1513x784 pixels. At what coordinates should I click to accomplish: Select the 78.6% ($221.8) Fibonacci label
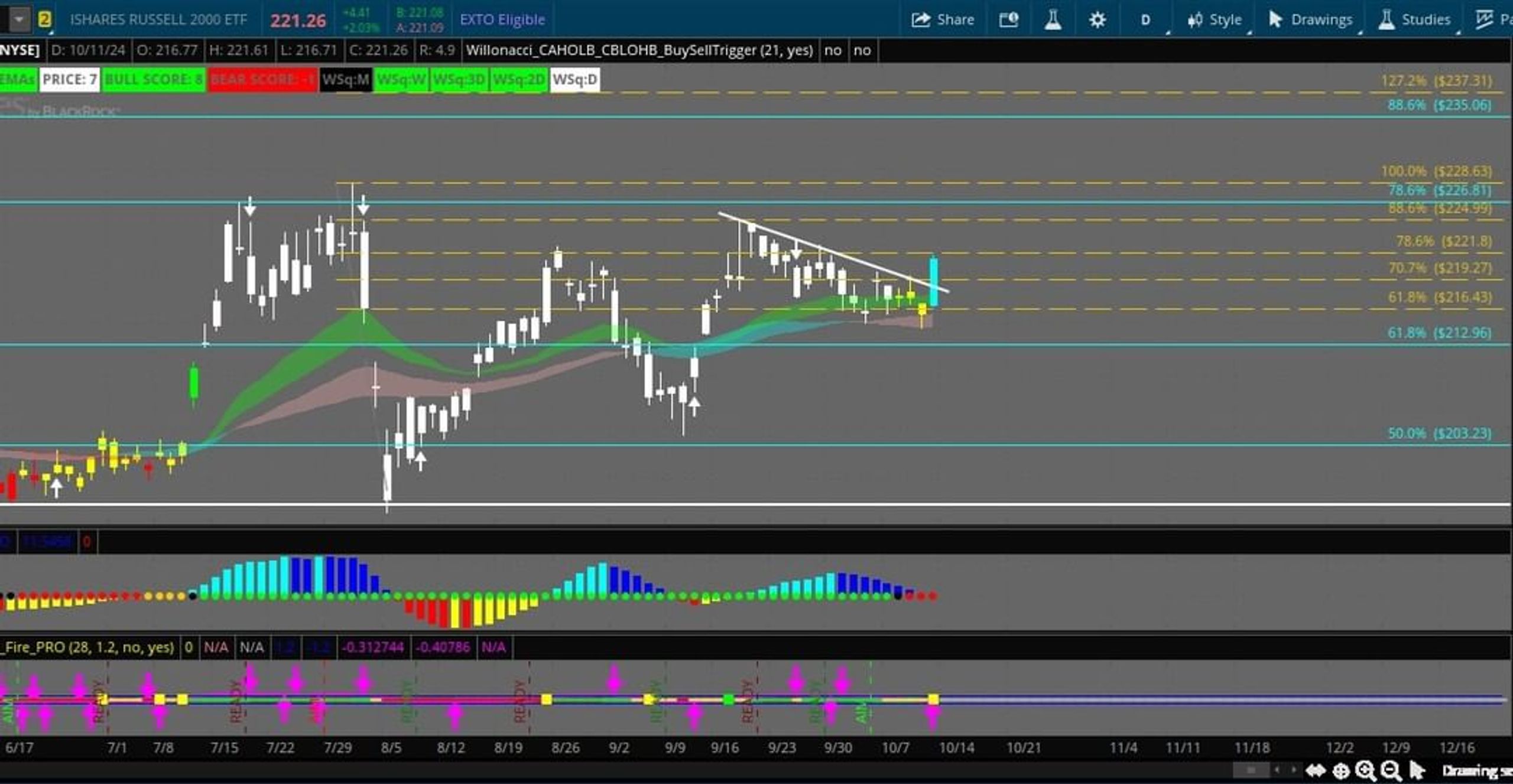pos(1444,240)
